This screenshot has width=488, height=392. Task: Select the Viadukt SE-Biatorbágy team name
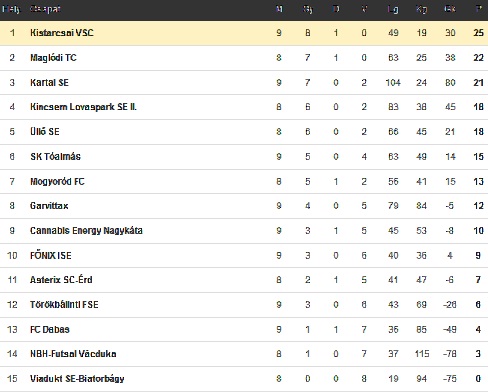pos(77,379)
